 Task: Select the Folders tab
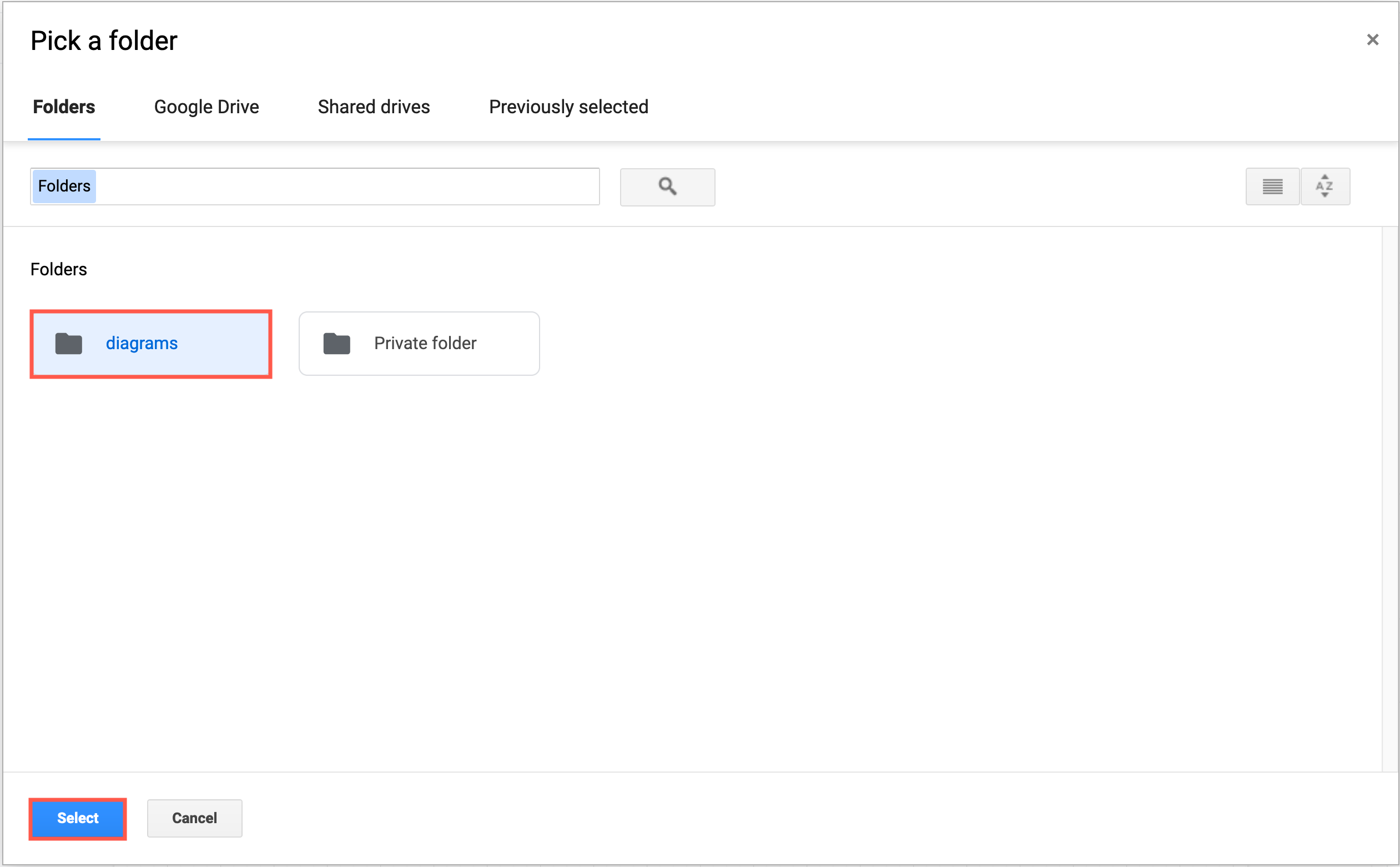point(63,107)
